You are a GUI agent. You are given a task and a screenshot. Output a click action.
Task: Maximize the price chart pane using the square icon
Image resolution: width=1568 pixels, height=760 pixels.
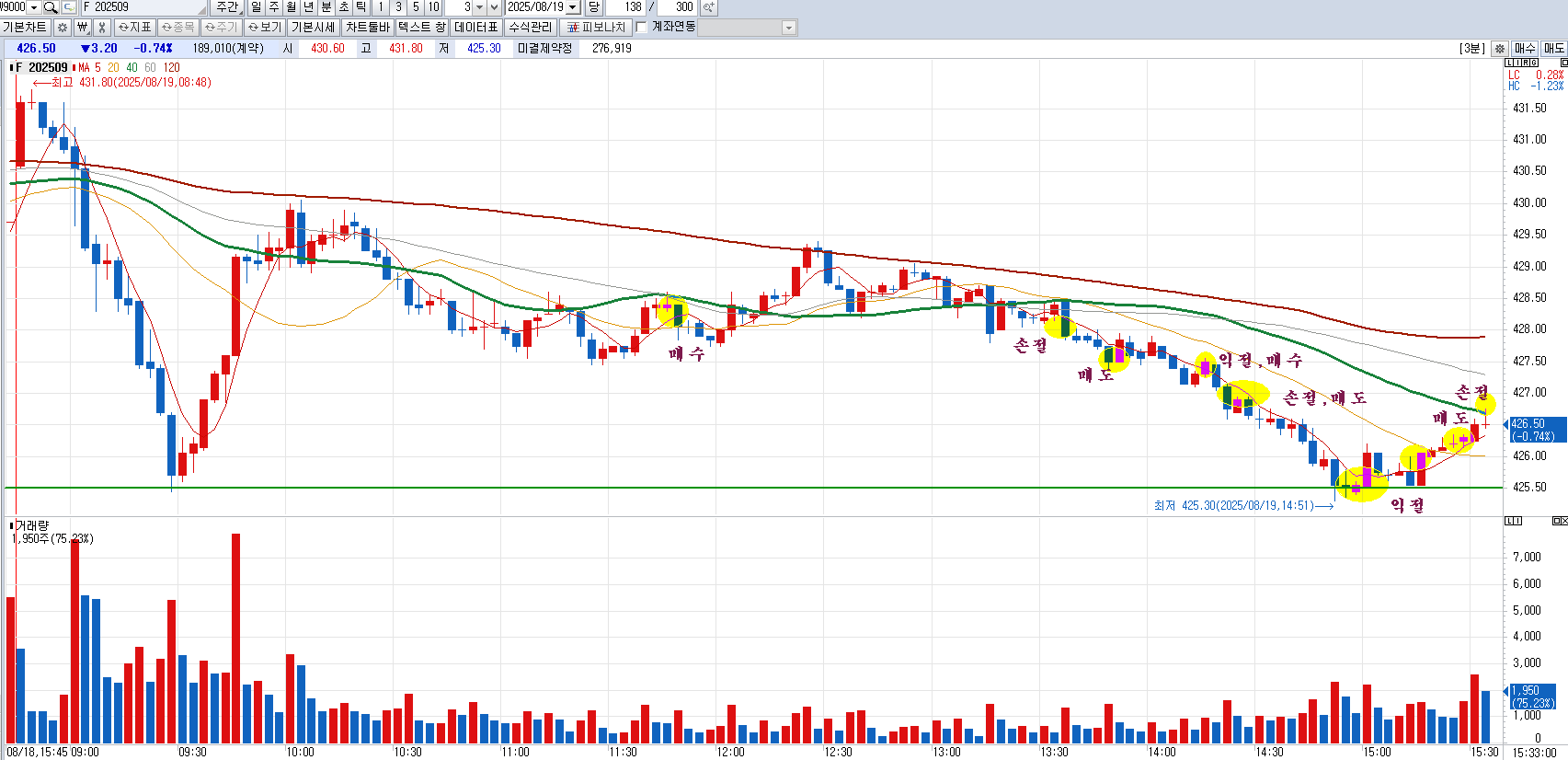click(1564, 63)
